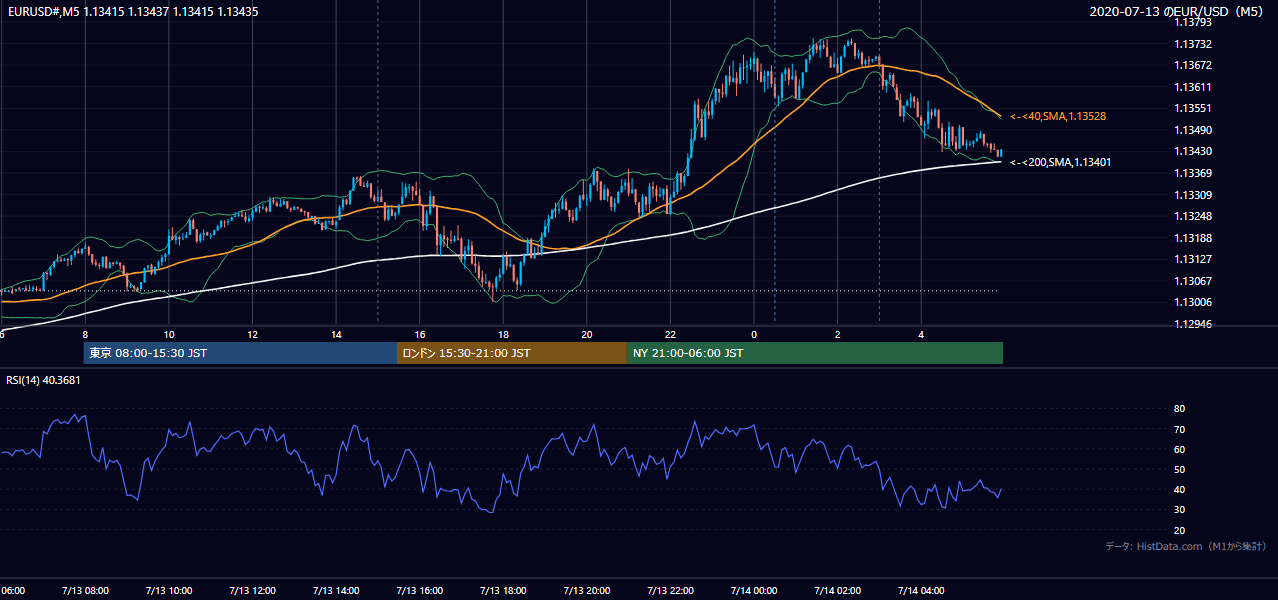Click RSI scale value 60
This screenshot has width=1278, height=600.
[1179, 449]
